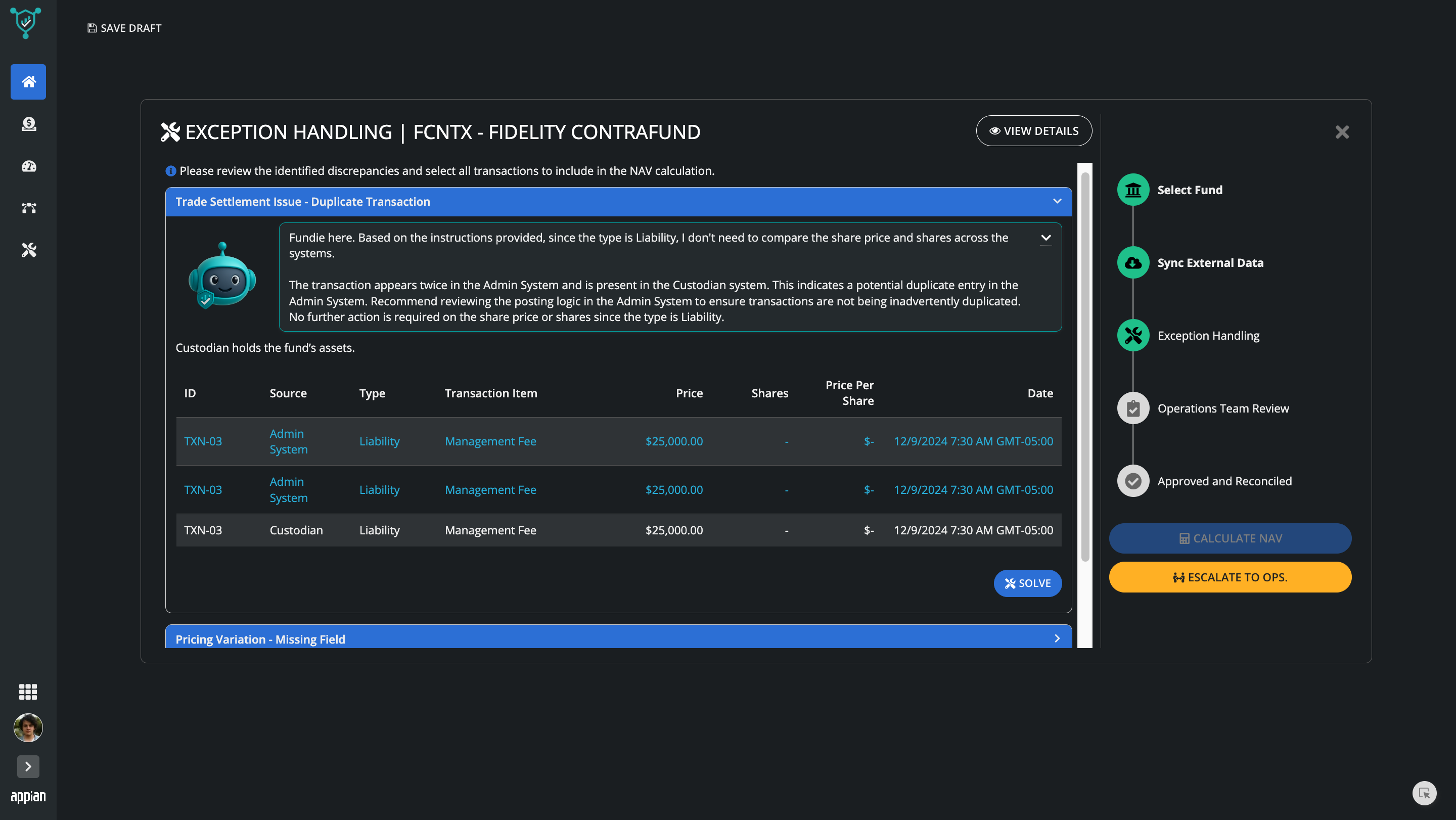The width and height of the screenshot is (1456, 820).
Task: Open the workflow nodes sidebar icon
Action: pos(28,208)
